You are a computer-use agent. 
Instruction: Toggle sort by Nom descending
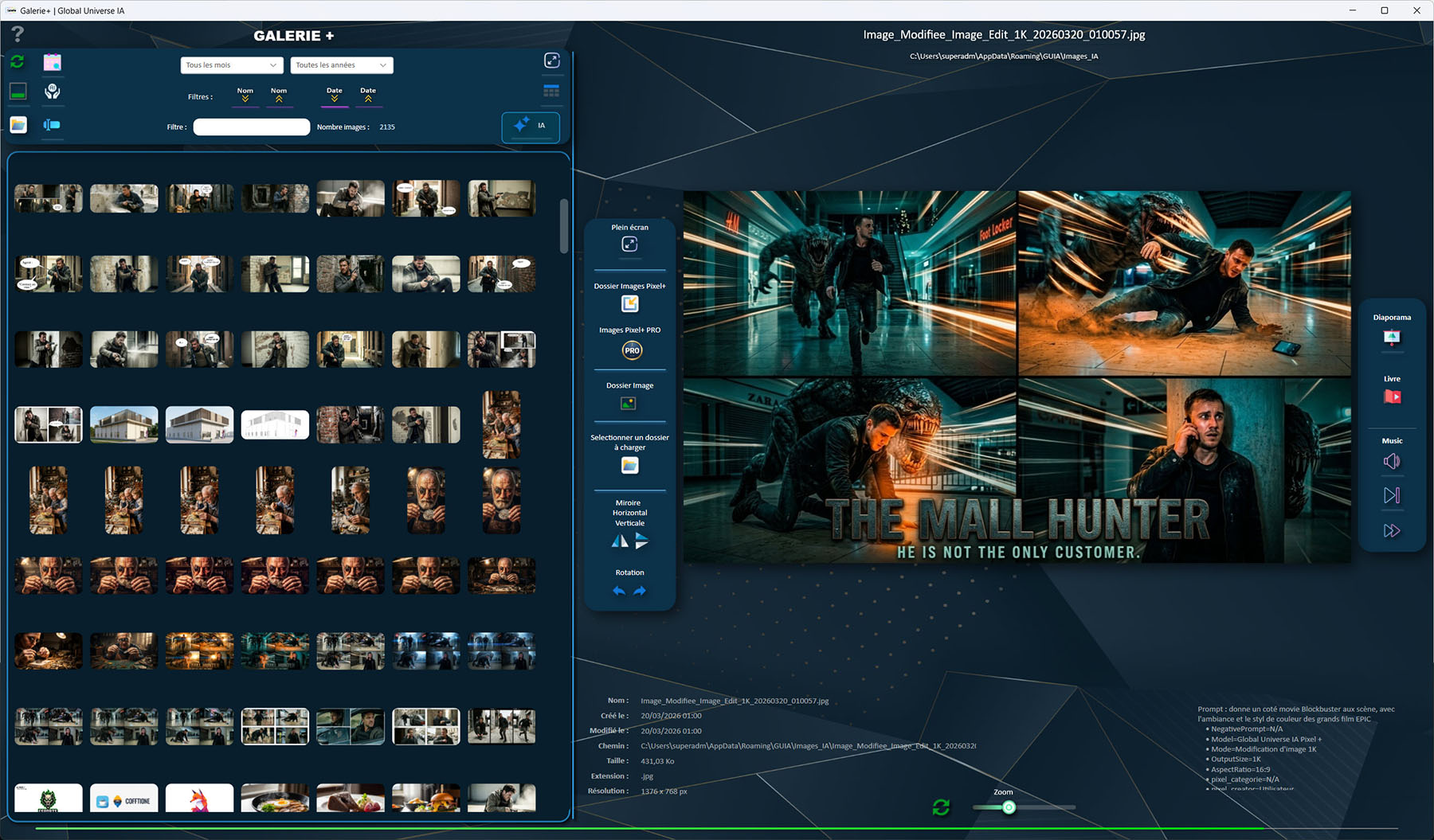[x=245, y=95]
